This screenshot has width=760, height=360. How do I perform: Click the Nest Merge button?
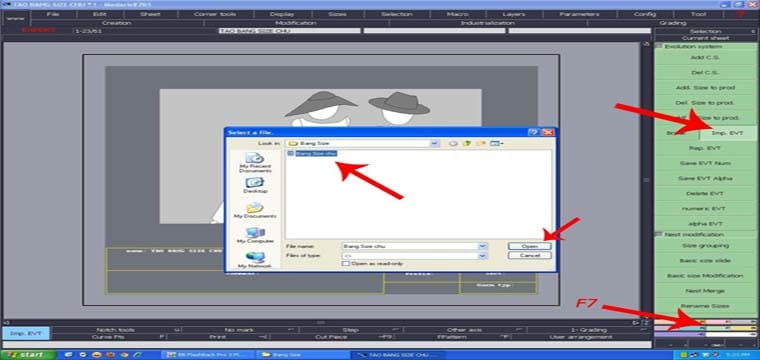(x=705, y=291)
